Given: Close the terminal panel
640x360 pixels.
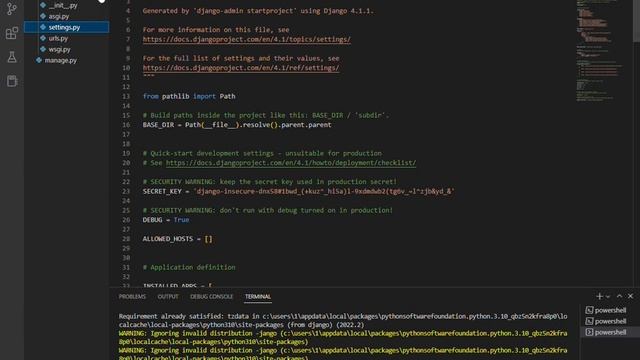Looking at the screenshot, I should (x=630, y=296).
